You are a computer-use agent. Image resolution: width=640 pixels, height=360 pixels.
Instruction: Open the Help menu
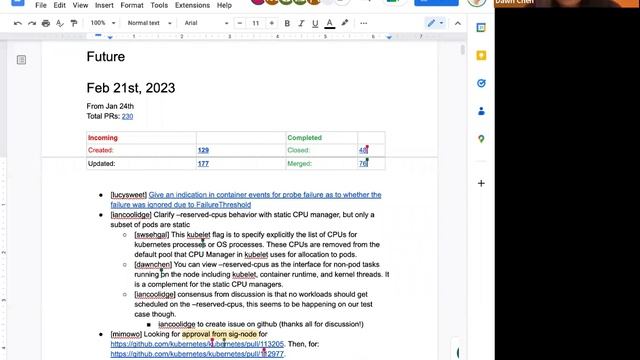tap(224, 5)
